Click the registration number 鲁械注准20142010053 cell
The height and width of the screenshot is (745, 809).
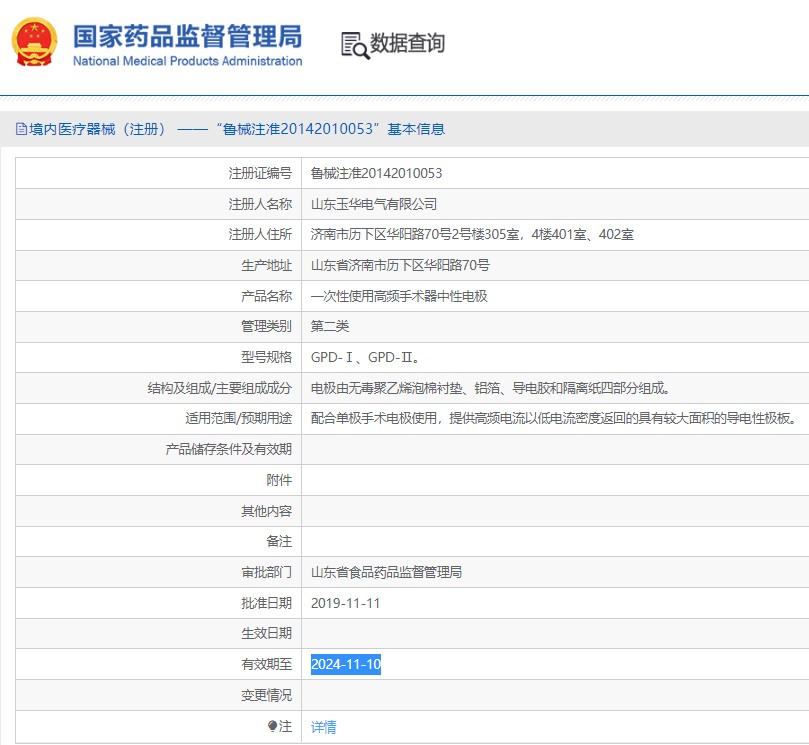tap(376, 173)
